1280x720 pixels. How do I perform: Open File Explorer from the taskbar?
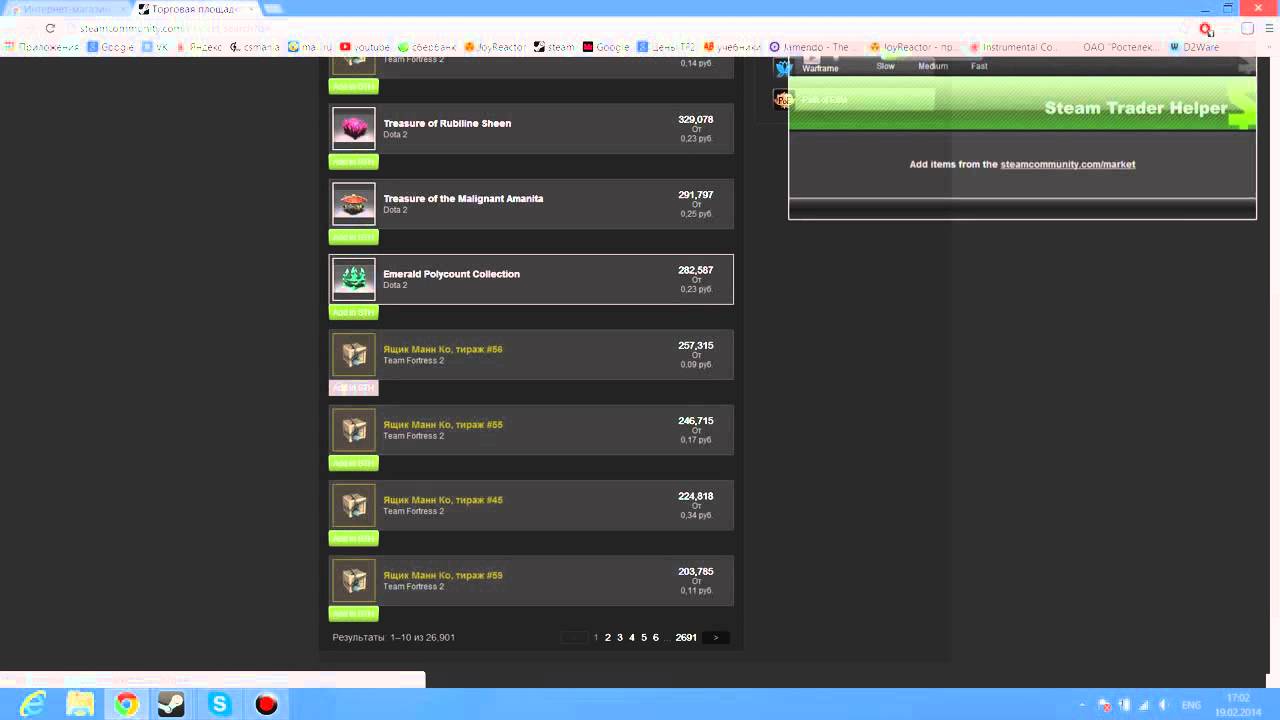coord(79,704)
